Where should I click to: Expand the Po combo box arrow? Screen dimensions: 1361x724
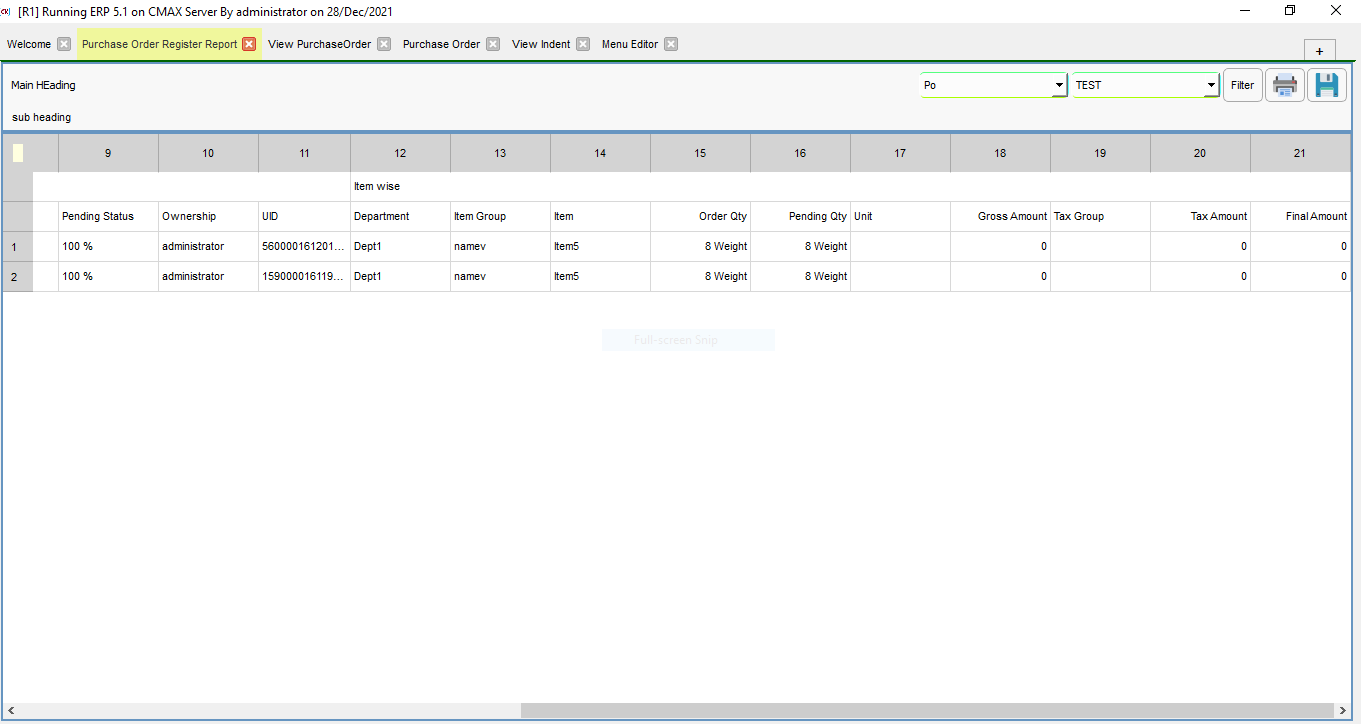coord(1058,85)
